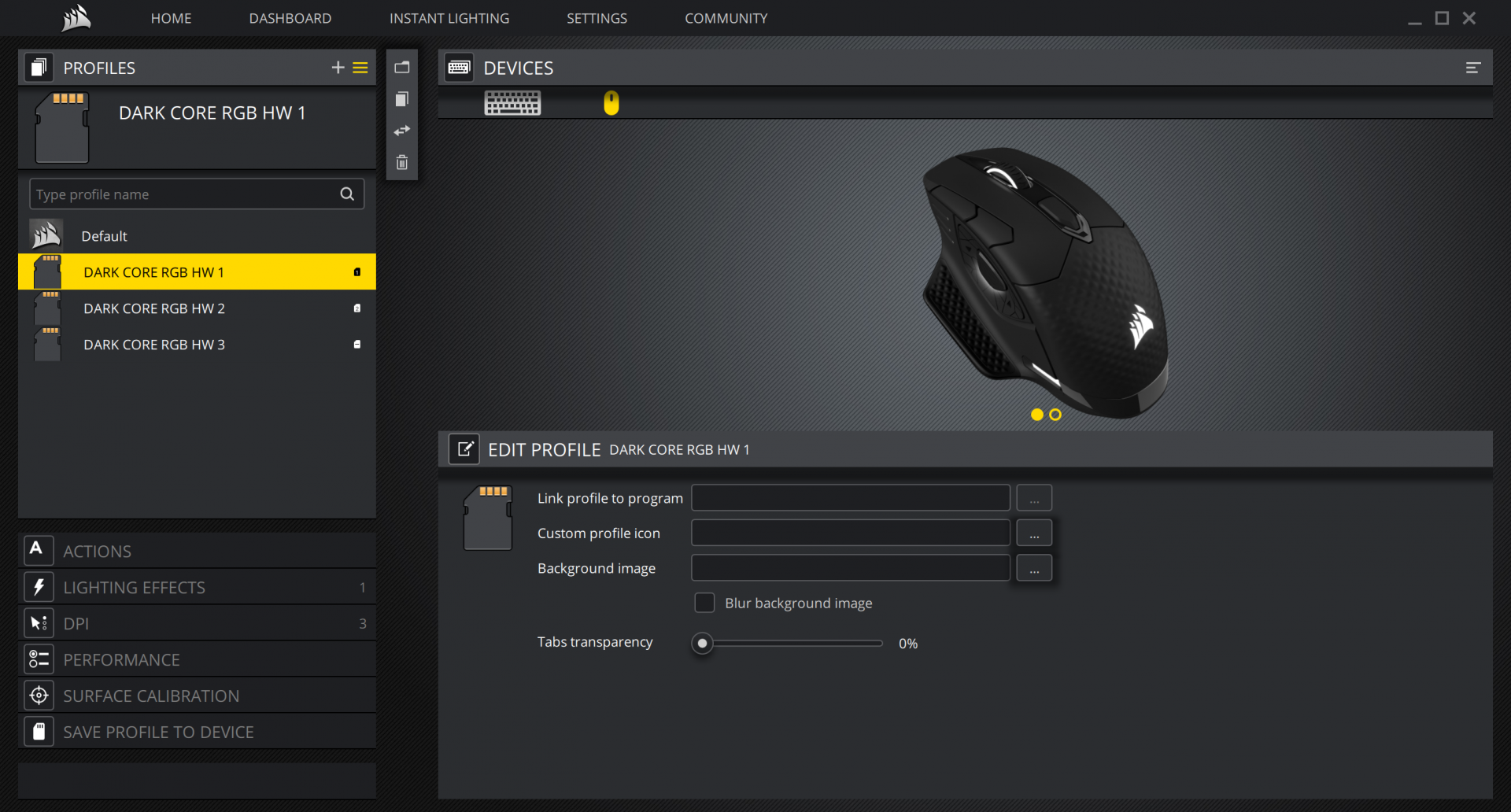Open the Devices panel menu icon
The width and height of the screenshot is (1511, 812).
pyautogui.click(x=1473, y=68)
